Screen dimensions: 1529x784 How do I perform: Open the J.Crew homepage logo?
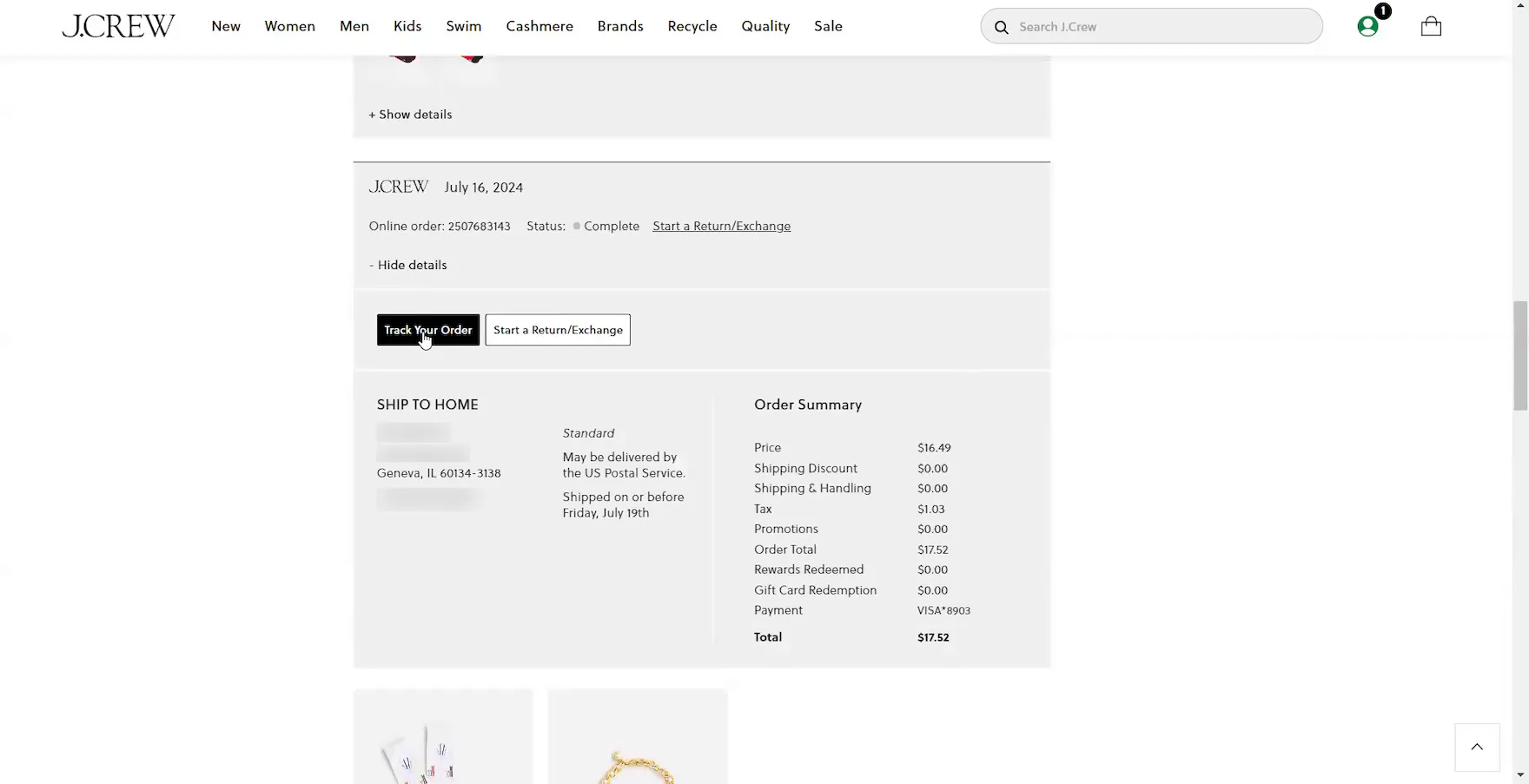[x=118, y=26]
